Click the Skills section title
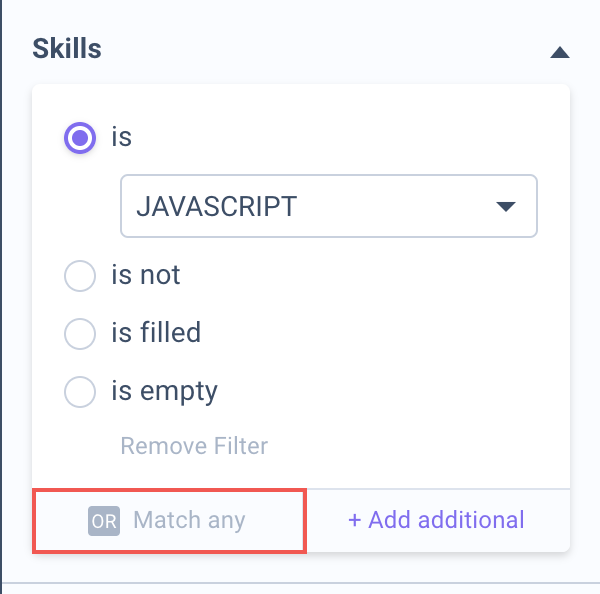 point(67,48)
